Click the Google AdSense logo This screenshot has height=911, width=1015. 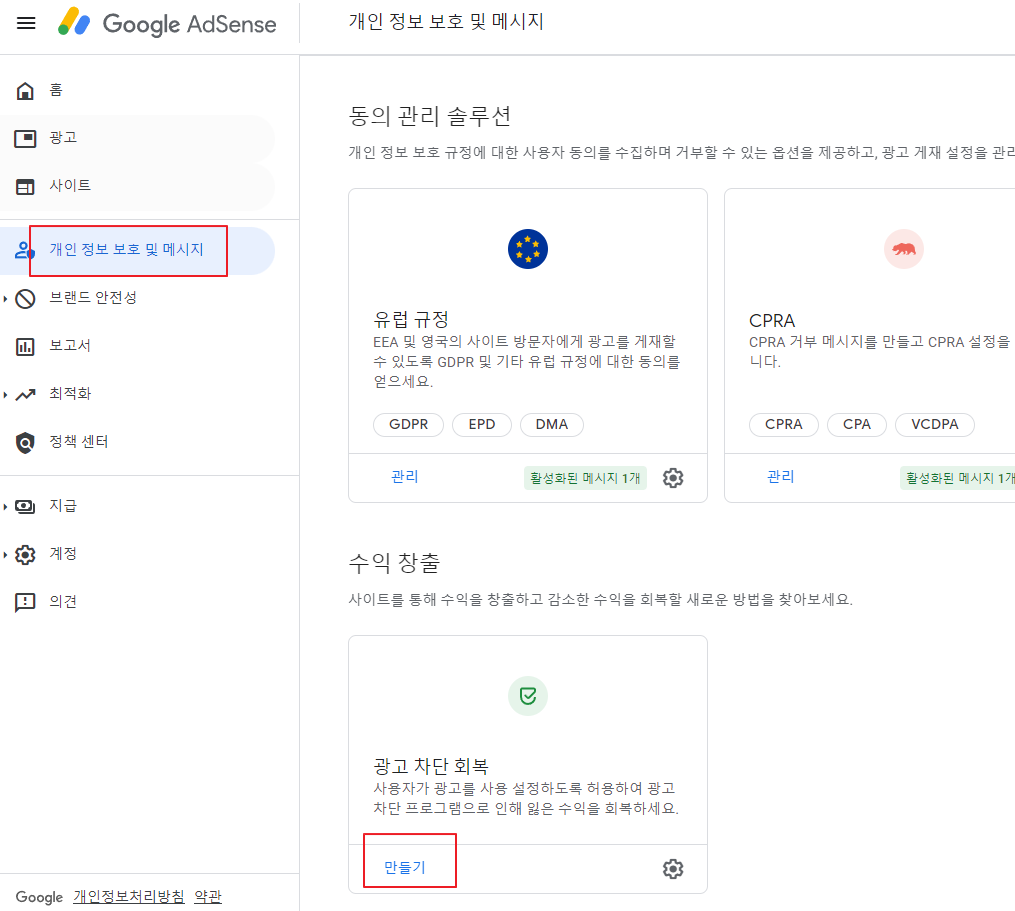pyautogui.click(x=166, y=24)
